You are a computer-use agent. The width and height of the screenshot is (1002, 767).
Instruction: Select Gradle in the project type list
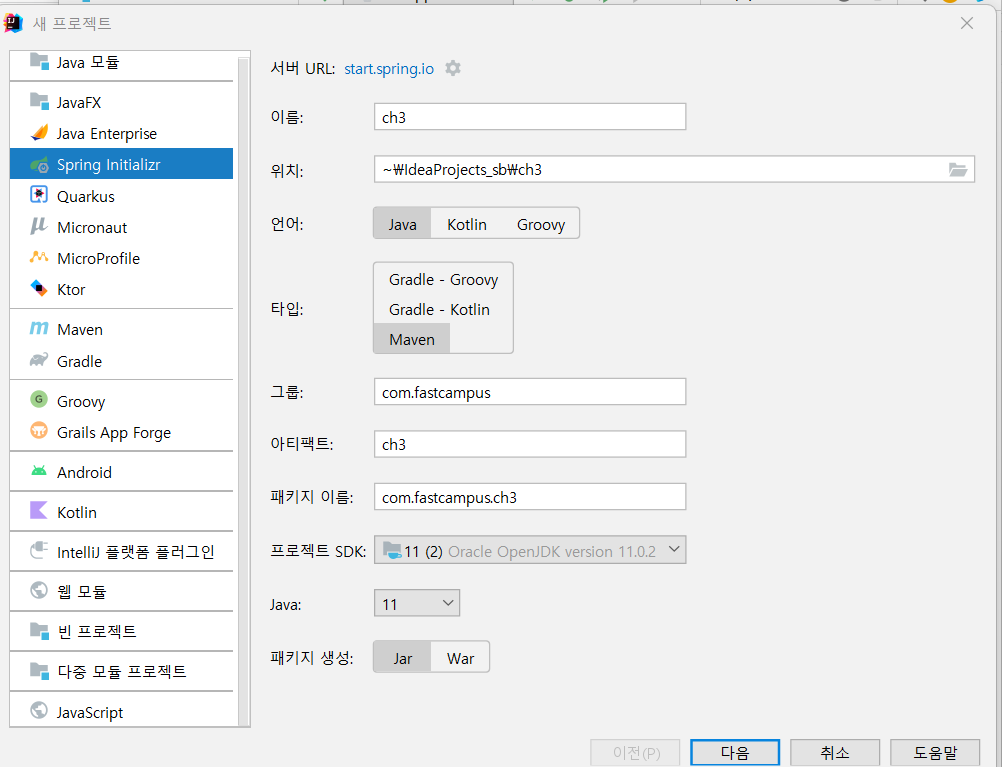pyautogui.click(x=121, y=360)
